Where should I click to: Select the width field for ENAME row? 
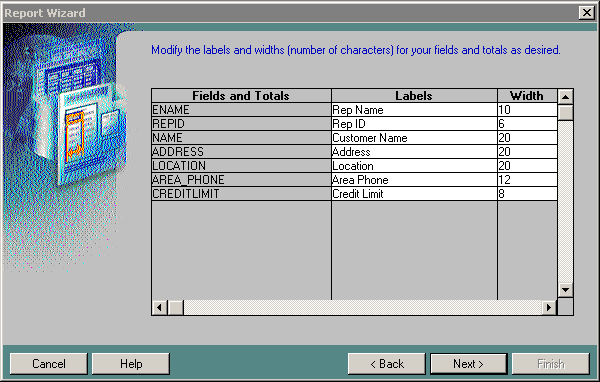coord(527,110)
